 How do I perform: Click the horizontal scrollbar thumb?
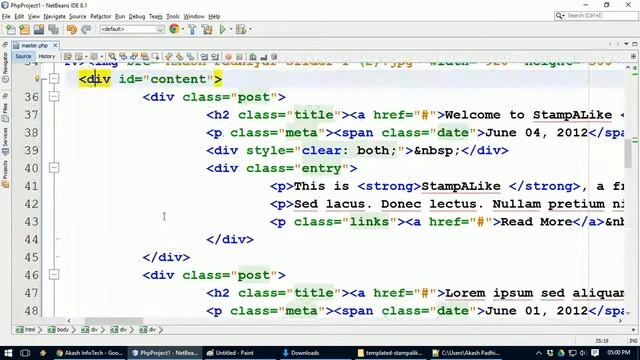114,321
